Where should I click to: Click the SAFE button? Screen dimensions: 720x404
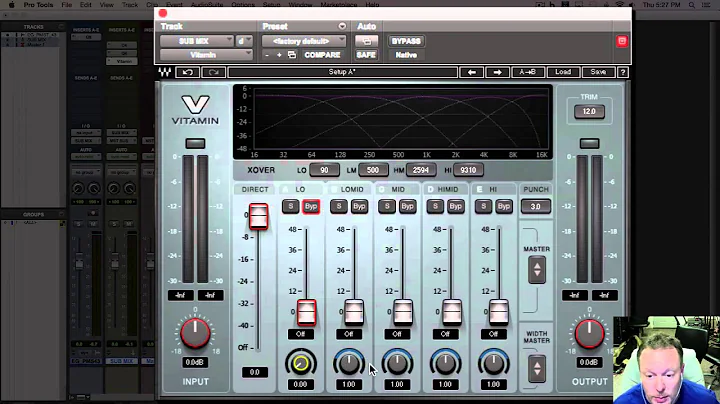tap(366, 55)
